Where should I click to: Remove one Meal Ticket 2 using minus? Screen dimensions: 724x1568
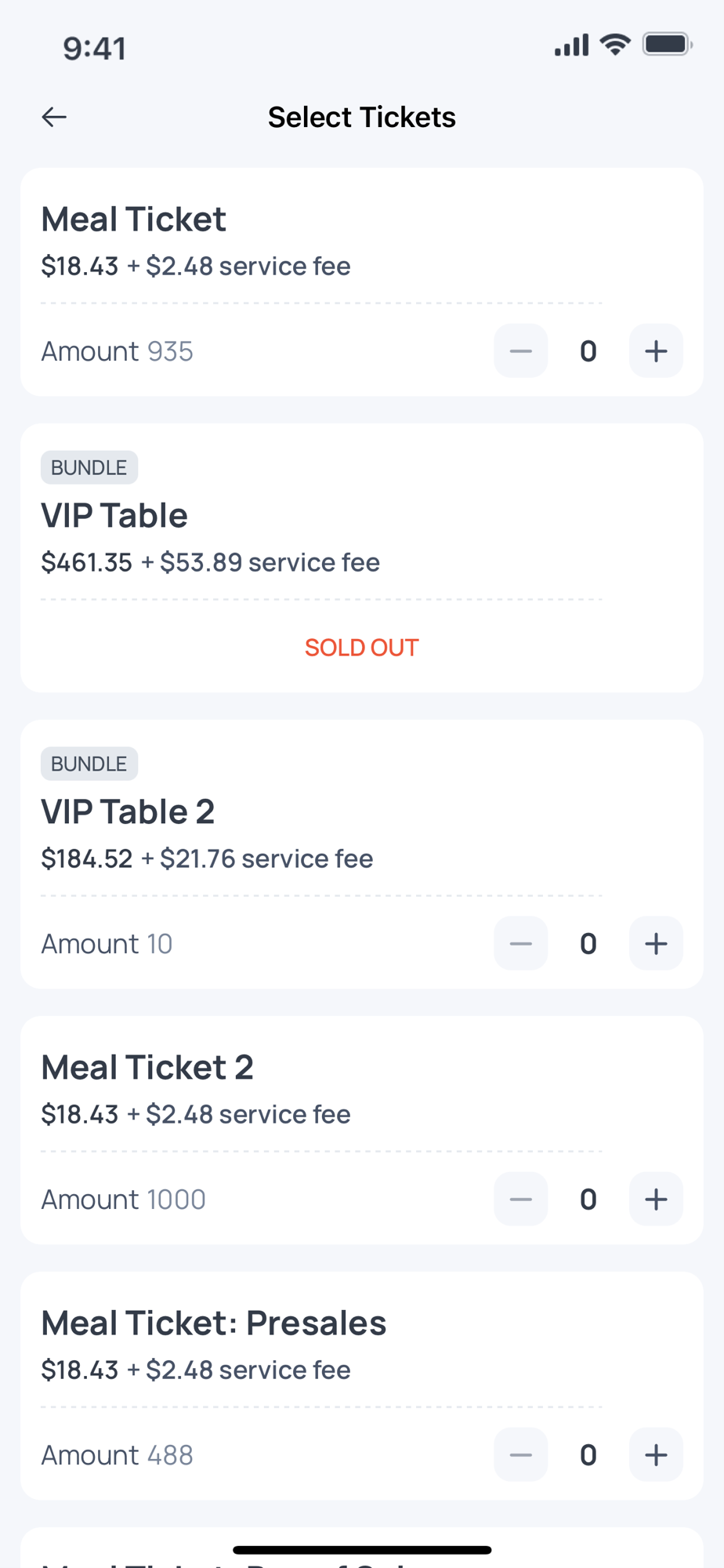pyautogui.click(x=520, y=1200)
